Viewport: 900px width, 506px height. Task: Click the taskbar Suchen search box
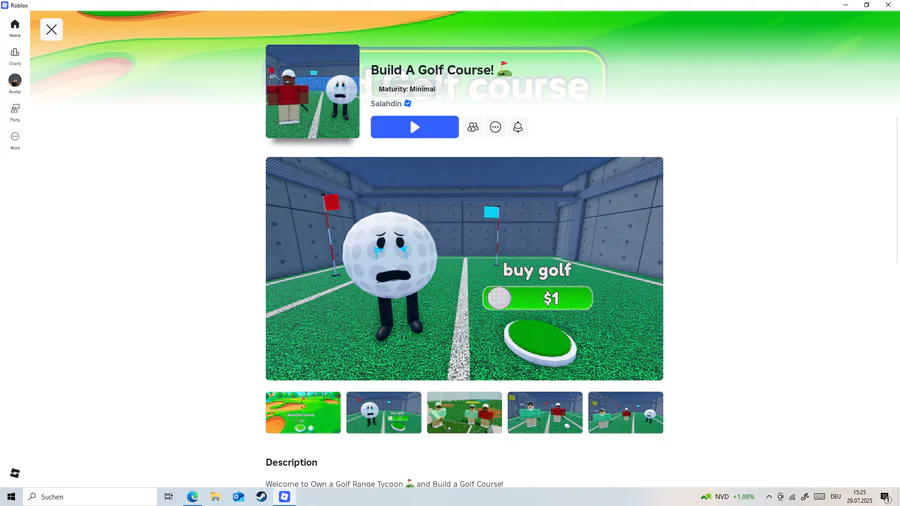[90, 497]
